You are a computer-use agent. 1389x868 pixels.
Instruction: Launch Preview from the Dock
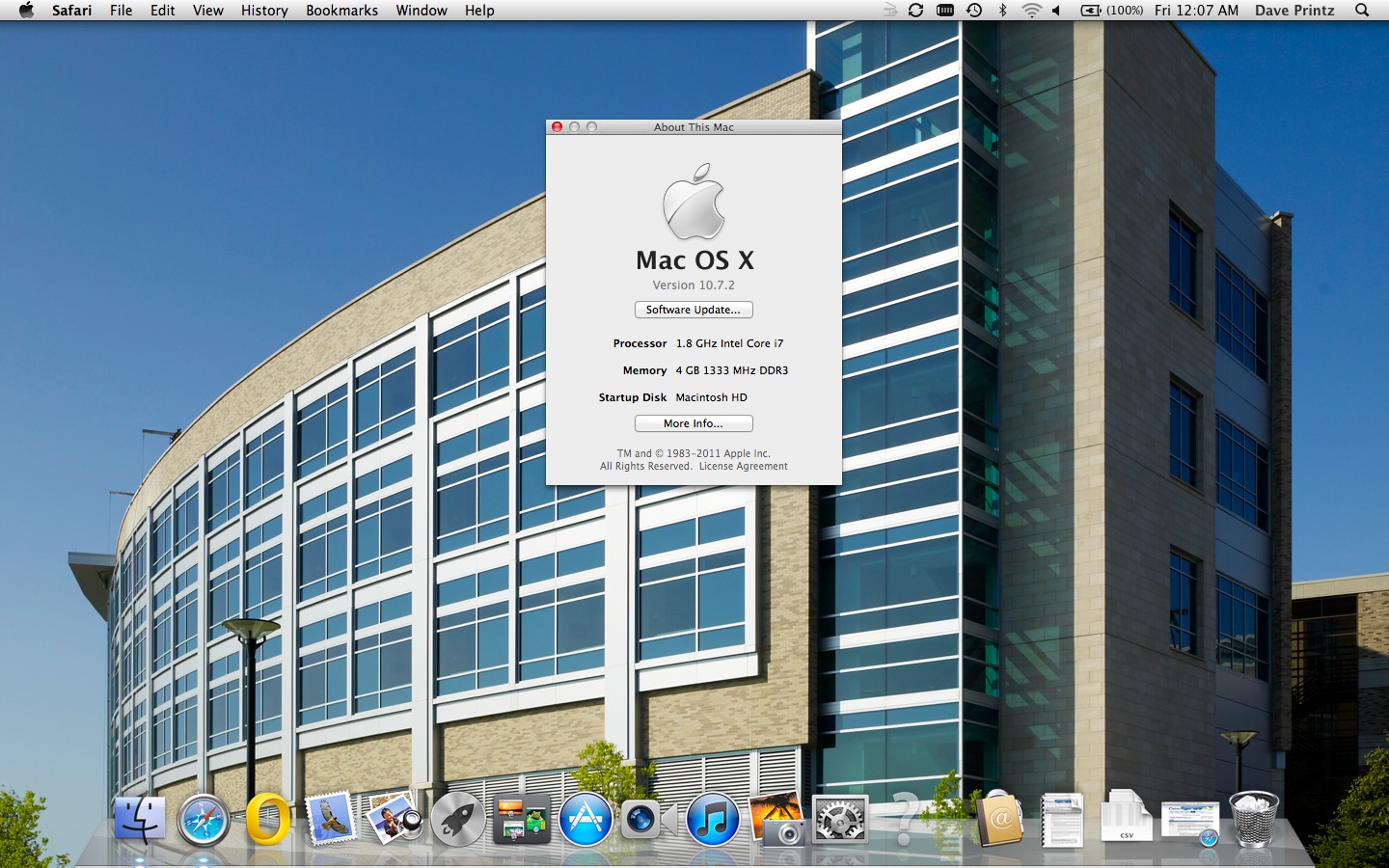click(x=395, y=818)
